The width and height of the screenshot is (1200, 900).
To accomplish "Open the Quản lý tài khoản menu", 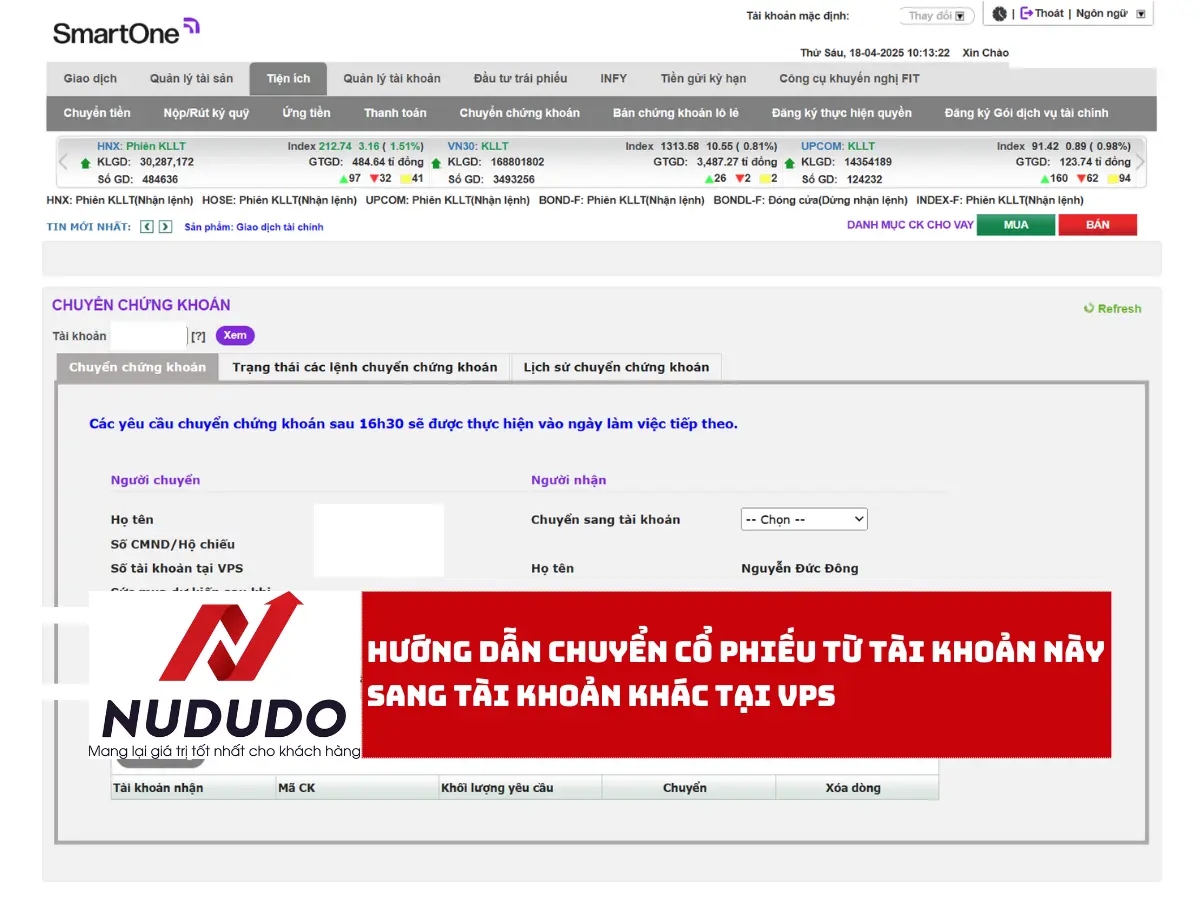I will (x=392, y=79).
